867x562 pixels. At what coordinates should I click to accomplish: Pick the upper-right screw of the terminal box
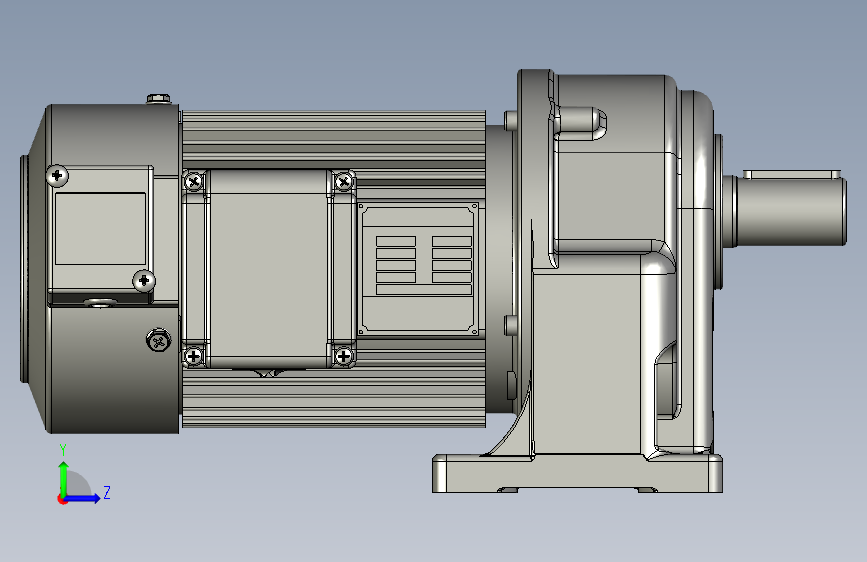[343, 181]
